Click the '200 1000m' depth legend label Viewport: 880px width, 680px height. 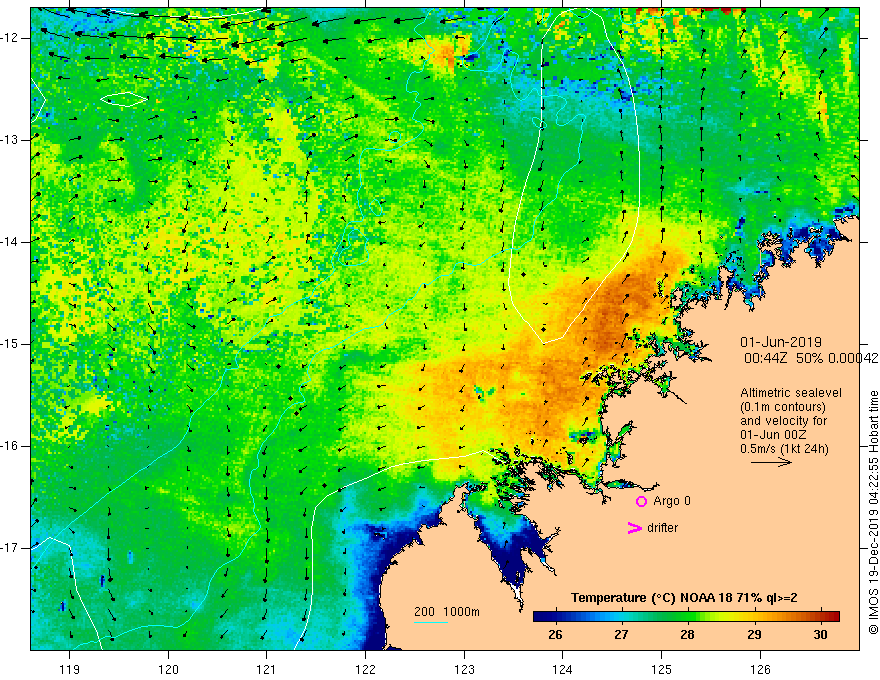[x=447, y=612]
